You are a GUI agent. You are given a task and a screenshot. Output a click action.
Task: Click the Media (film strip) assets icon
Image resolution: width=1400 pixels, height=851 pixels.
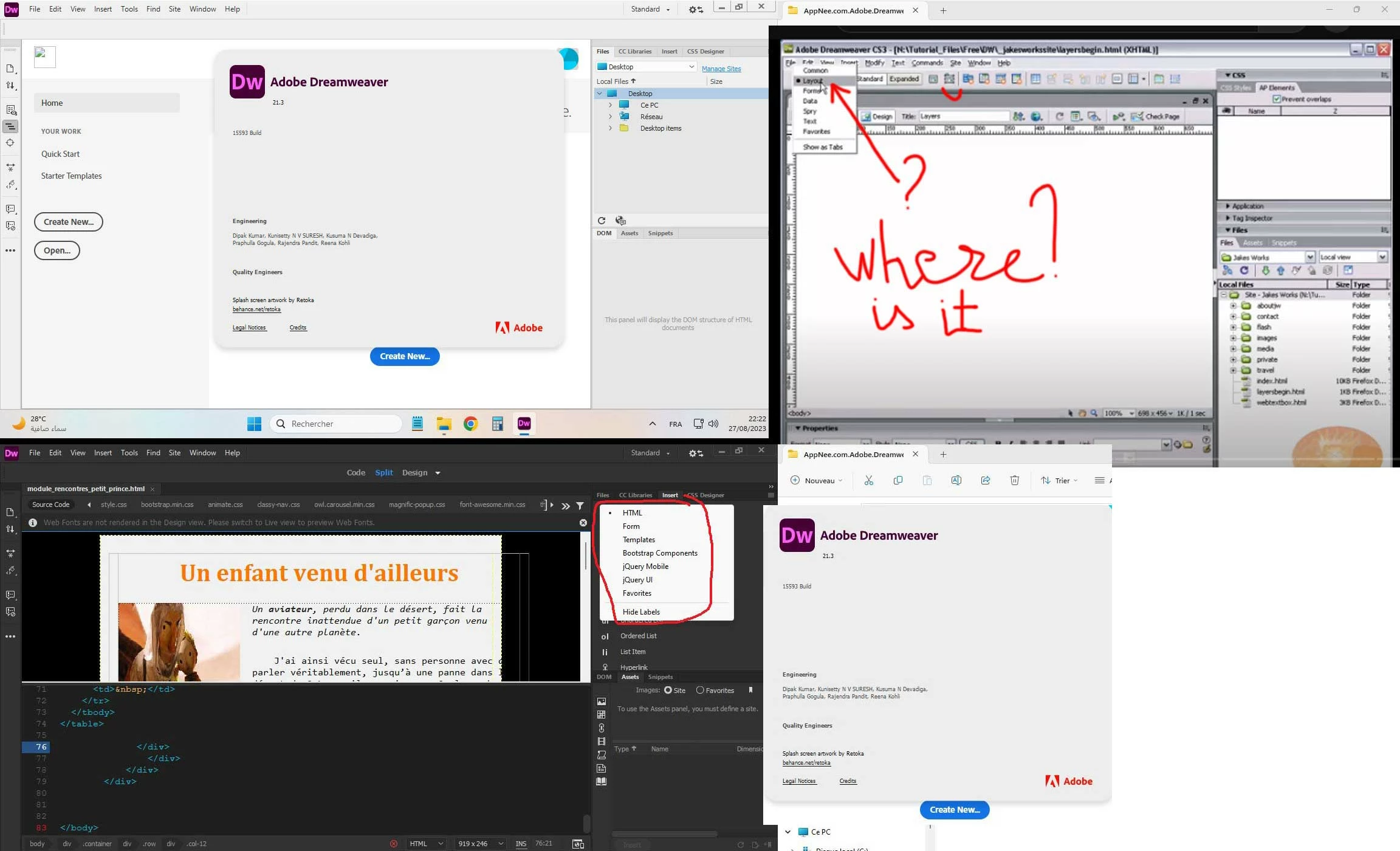[x=602, y=742]
